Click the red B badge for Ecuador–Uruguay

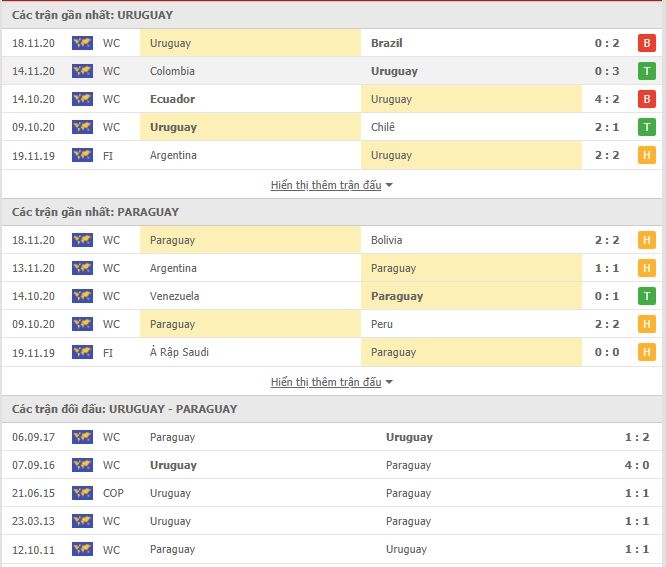[x=646, y=99]
